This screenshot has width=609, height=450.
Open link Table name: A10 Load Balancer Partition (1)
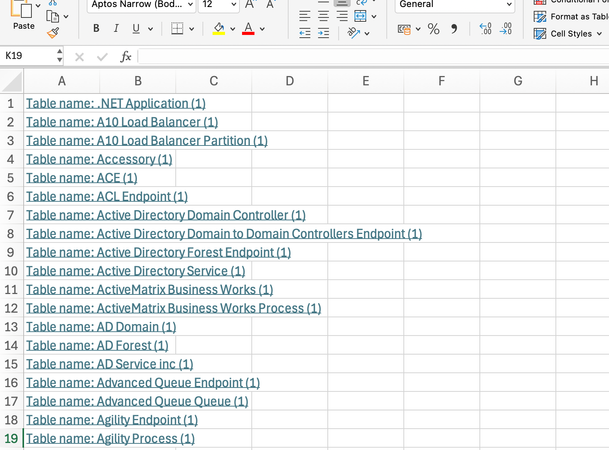click(147, 141)
